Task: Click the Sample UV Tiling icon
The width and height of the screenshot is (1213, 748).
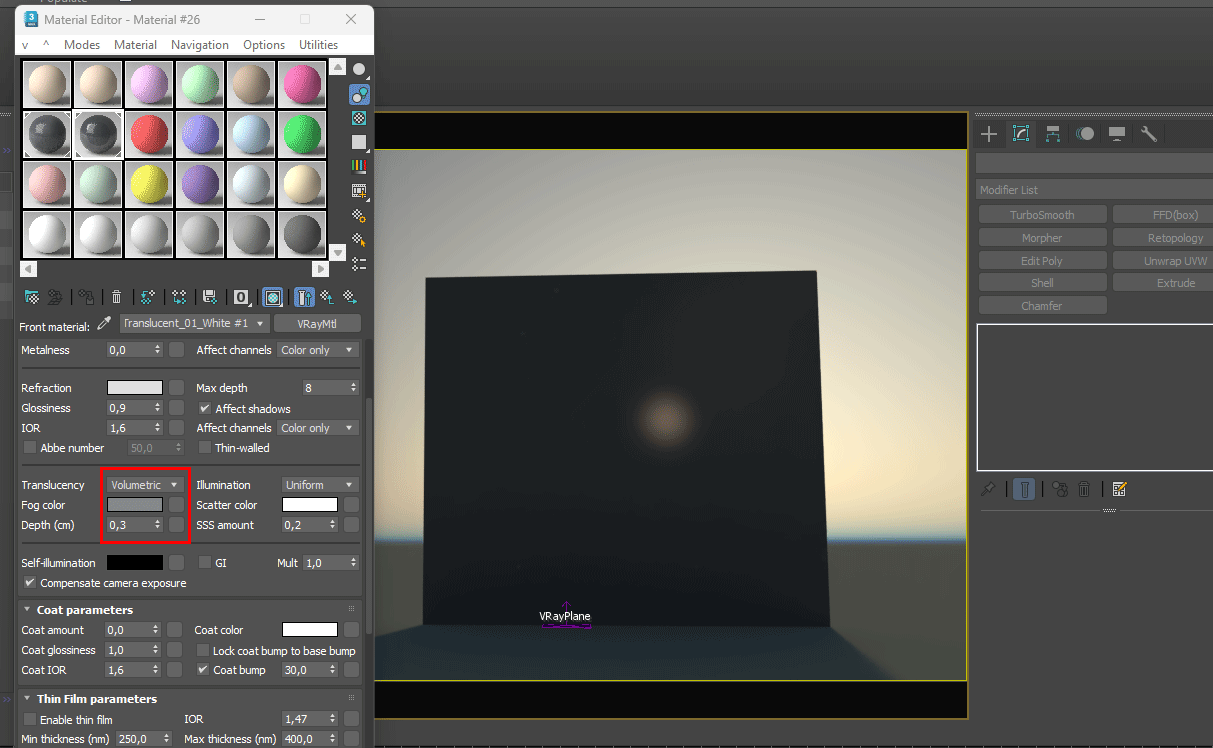Action: tap(359, 142)
